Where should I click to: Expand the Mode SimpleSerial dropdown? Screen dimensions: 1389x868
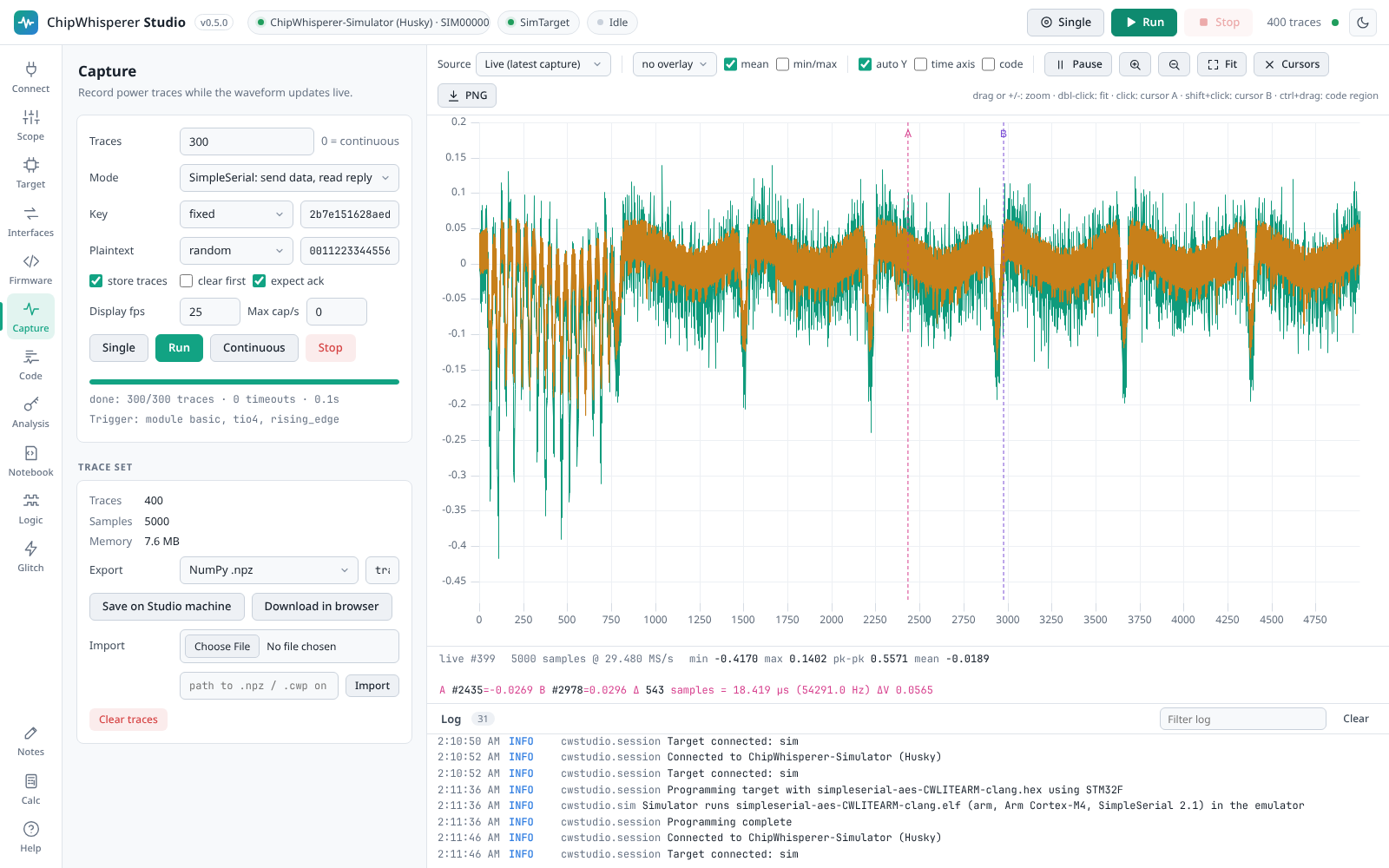click(289, 178)
